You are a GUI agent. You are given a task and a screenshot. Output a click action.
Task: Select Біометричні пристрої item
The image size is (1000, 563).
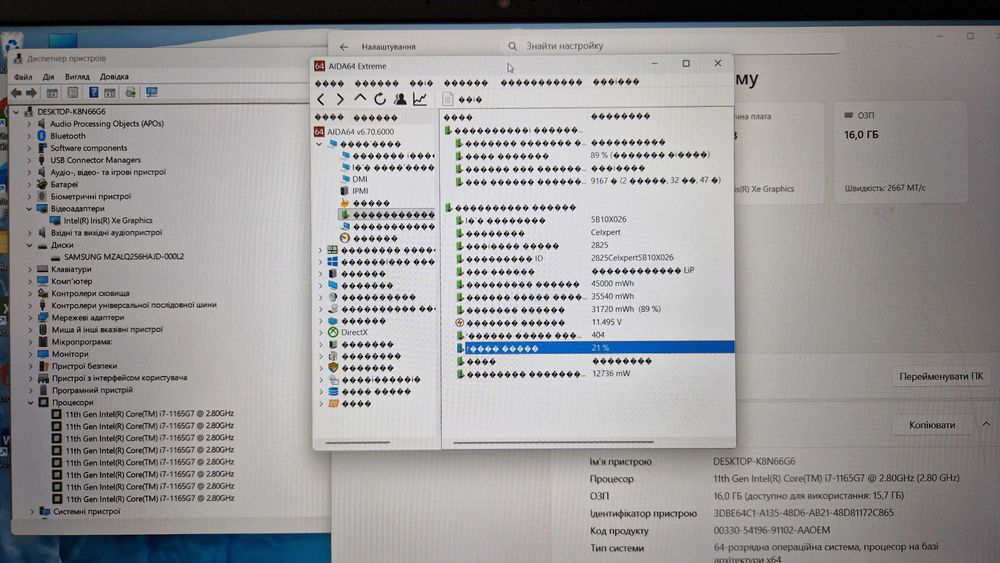[x=91, y=196]
